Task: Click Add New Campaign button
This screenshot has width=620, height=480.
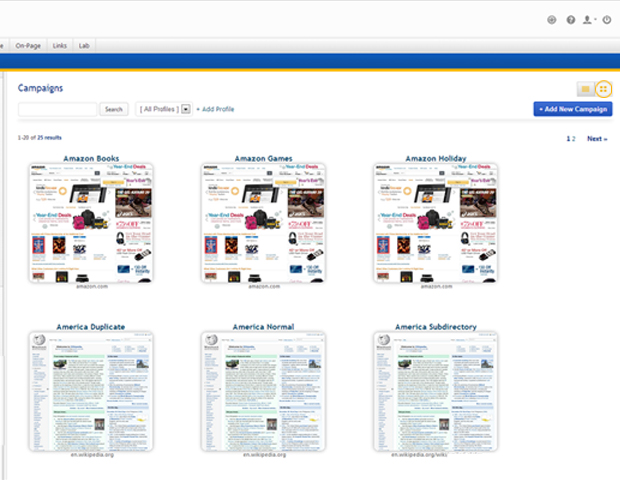Action: (x=573, y=109)
